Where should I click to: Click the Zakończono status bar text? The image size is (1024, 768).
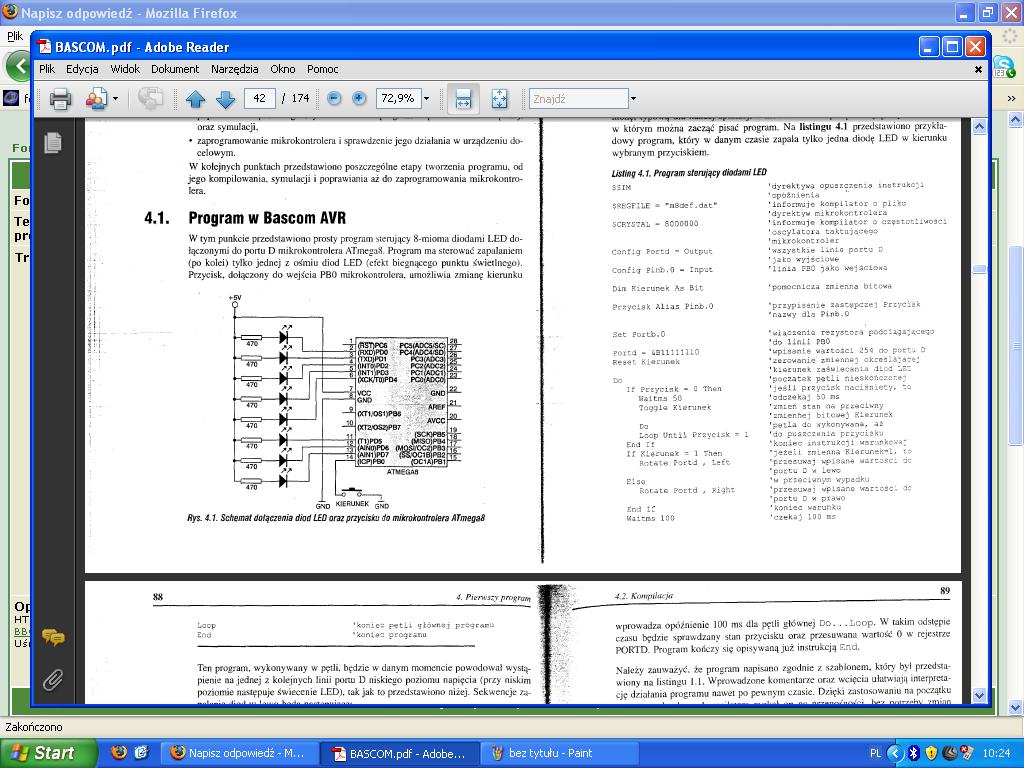[x=34, y=727]
